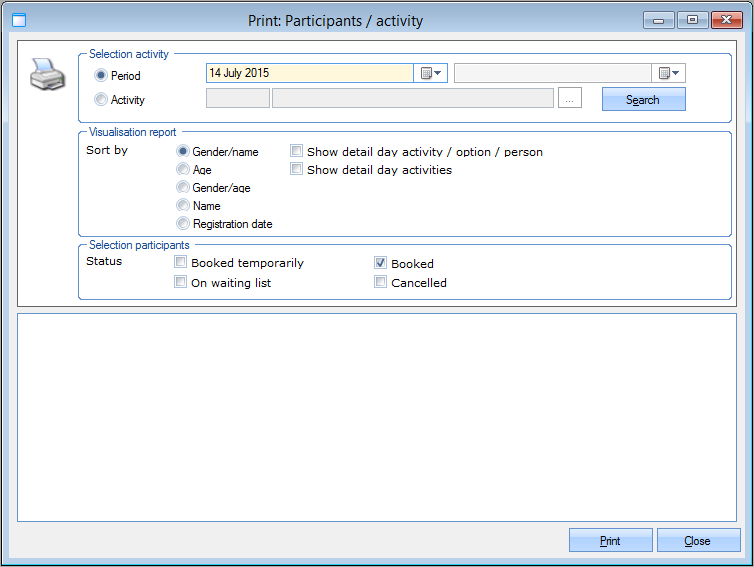The image size is (754, 567).
Task: Click the window icon in title bar
Action: click(x=19, y=19)
